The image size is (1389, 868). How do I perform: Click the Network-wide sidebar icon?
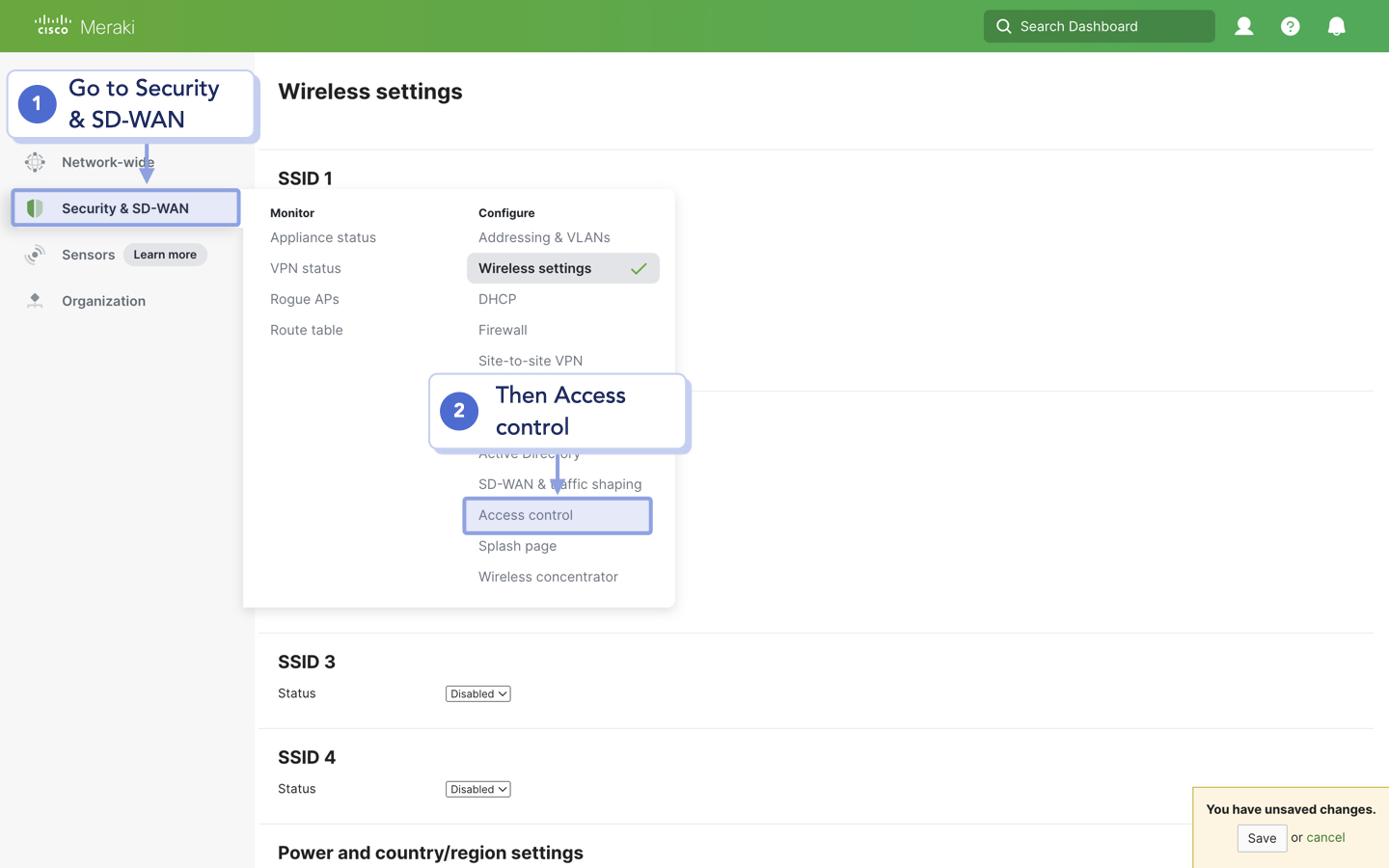[35, 162]
